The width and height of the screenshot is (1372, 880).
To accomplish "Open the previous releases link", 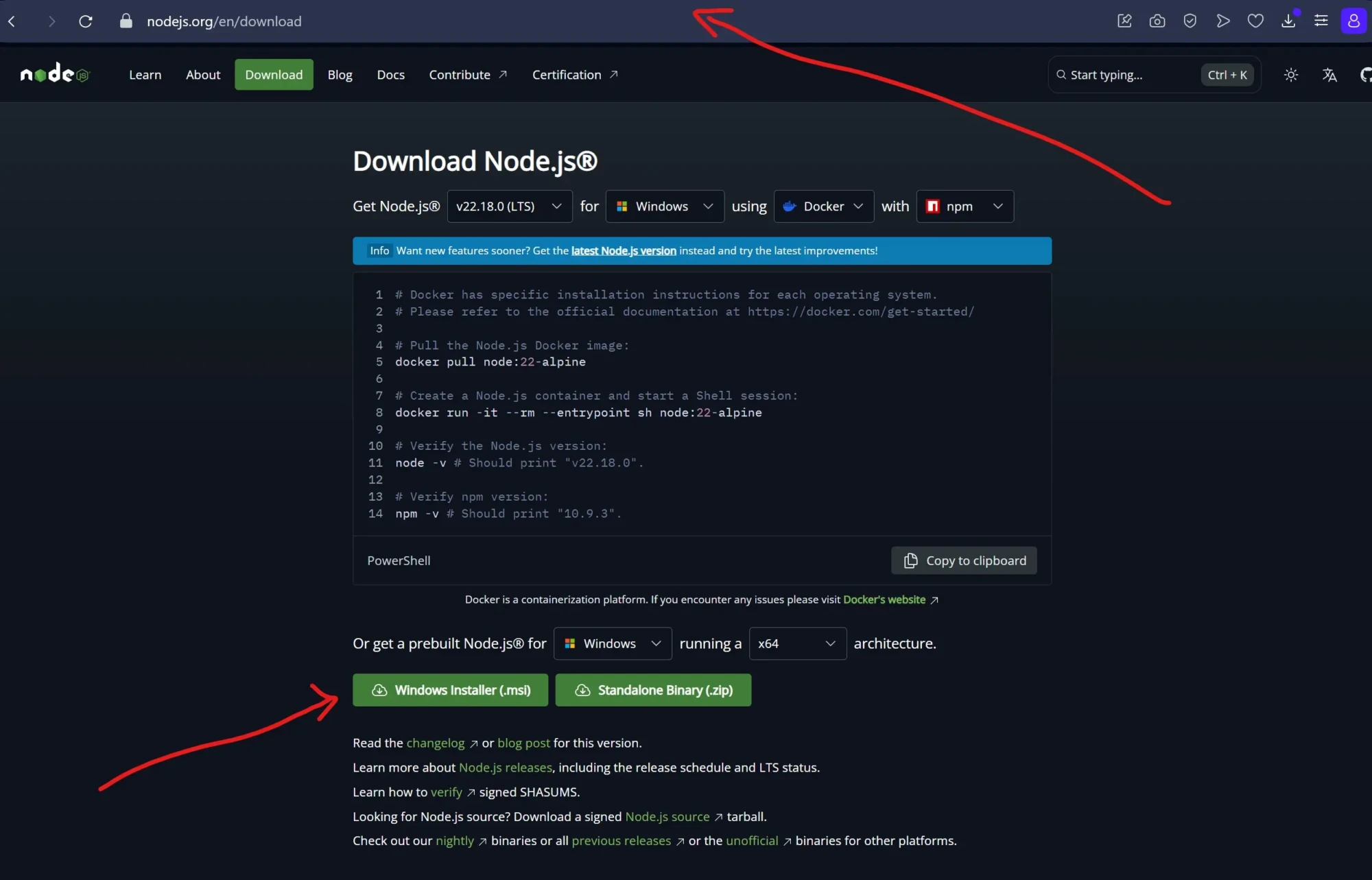I will coord(622,841).
